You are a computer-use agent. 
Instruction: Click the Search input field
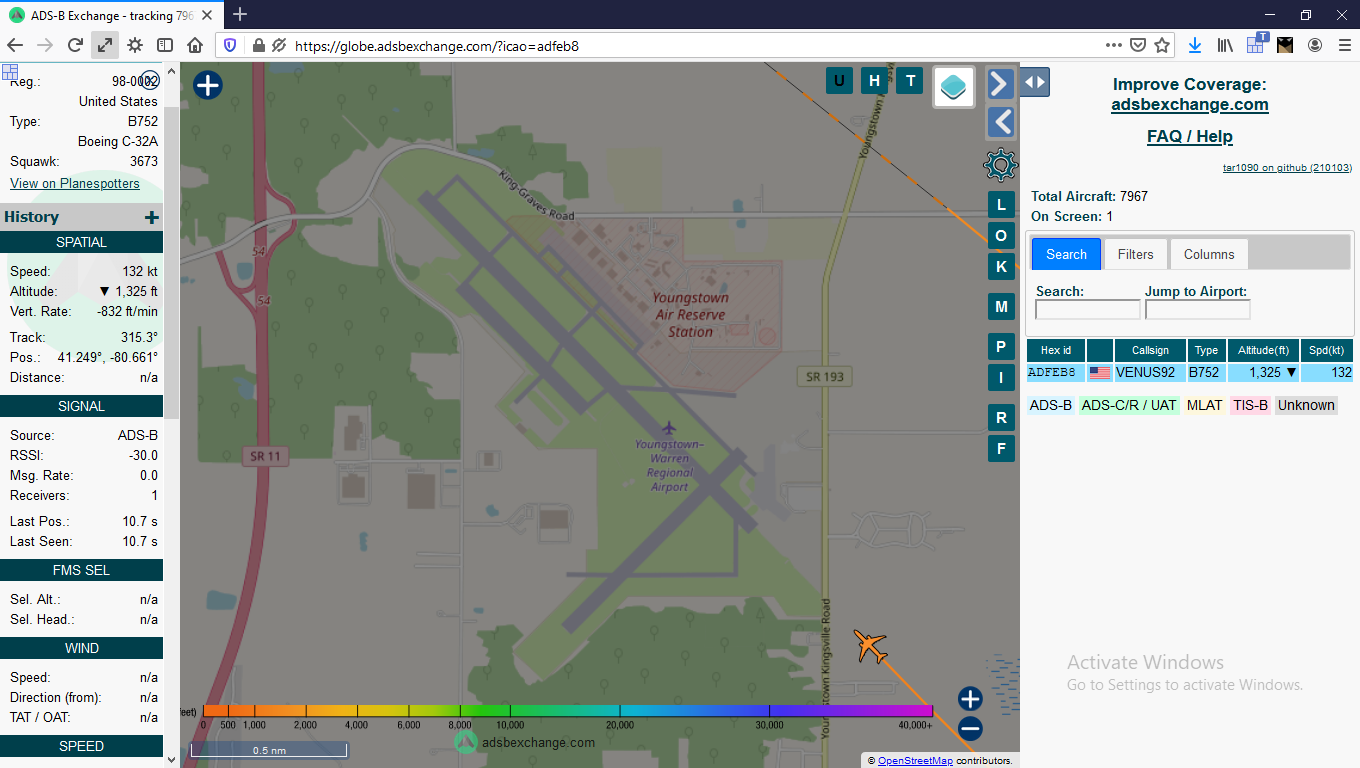(1087, 310)
